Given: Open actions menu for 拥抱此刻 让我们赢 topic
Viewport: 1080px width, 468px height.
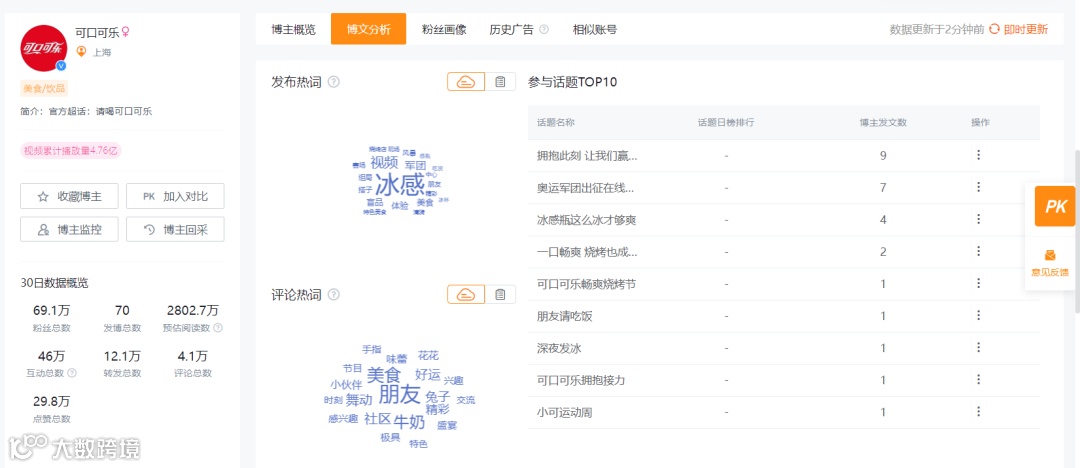Looking at the screenshot, I should (x=978, y=155).
